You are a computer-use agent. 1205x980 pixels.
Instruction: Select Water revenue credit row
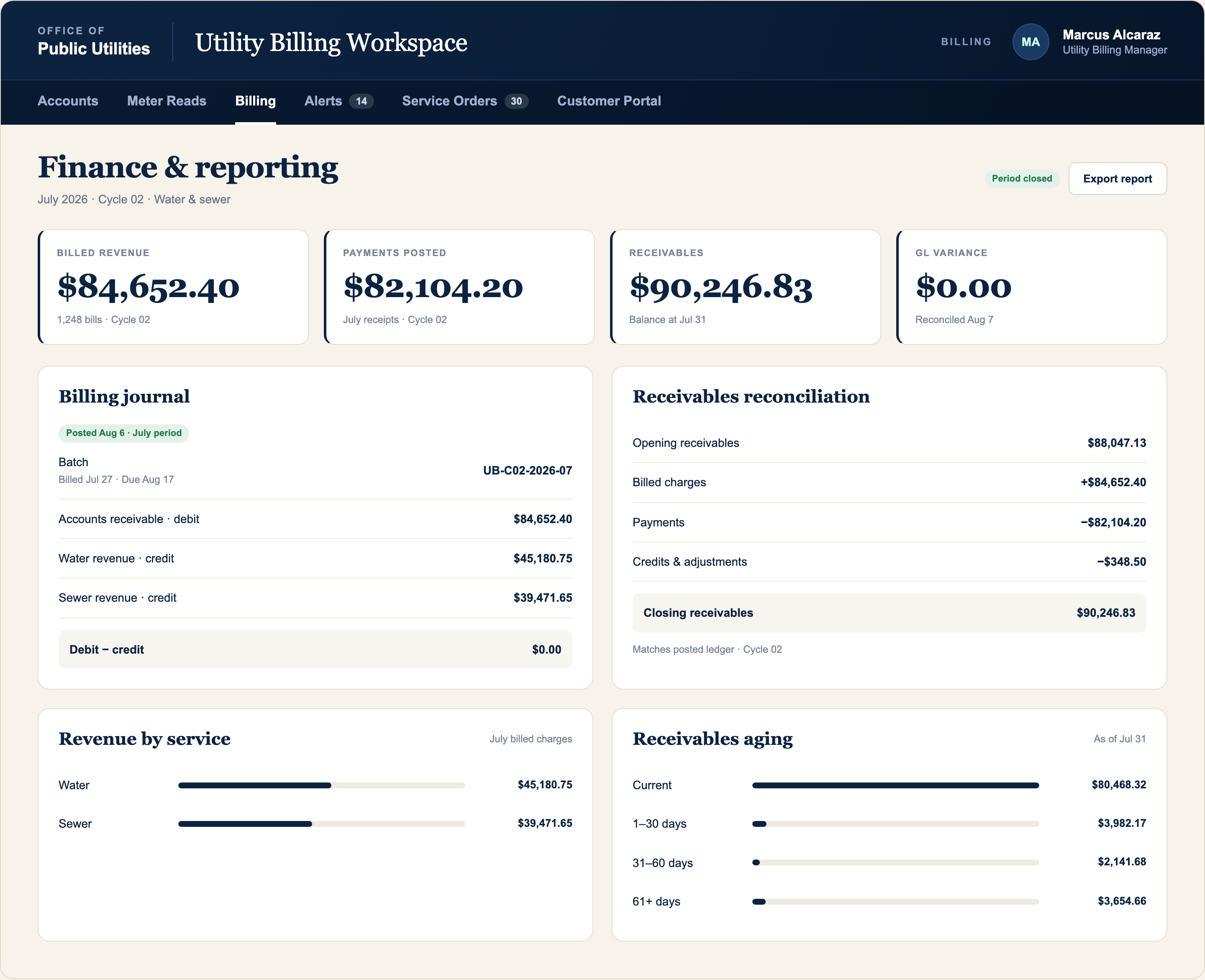pyautogui.click(x=315, y=559)
